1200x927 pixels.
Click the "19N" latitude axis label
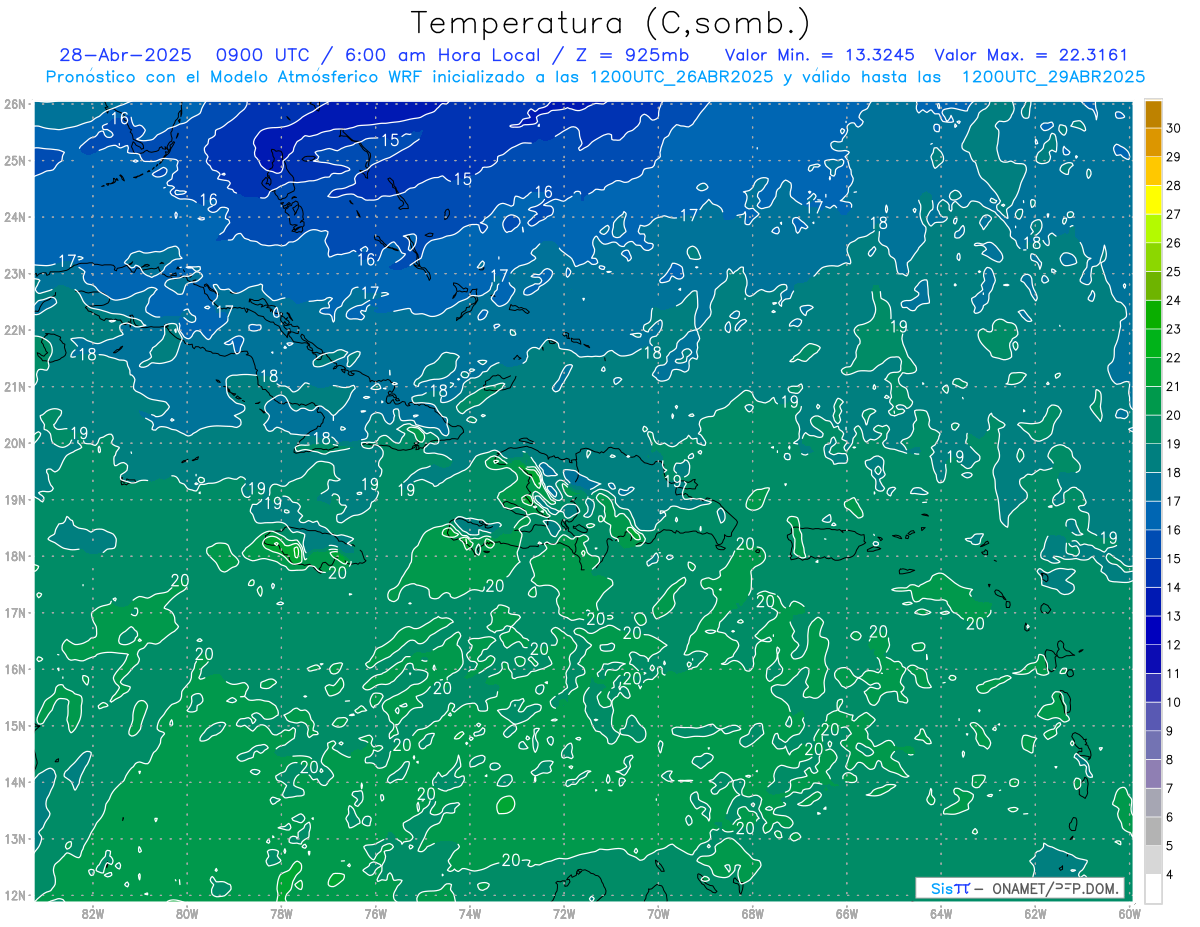point(15,499)
